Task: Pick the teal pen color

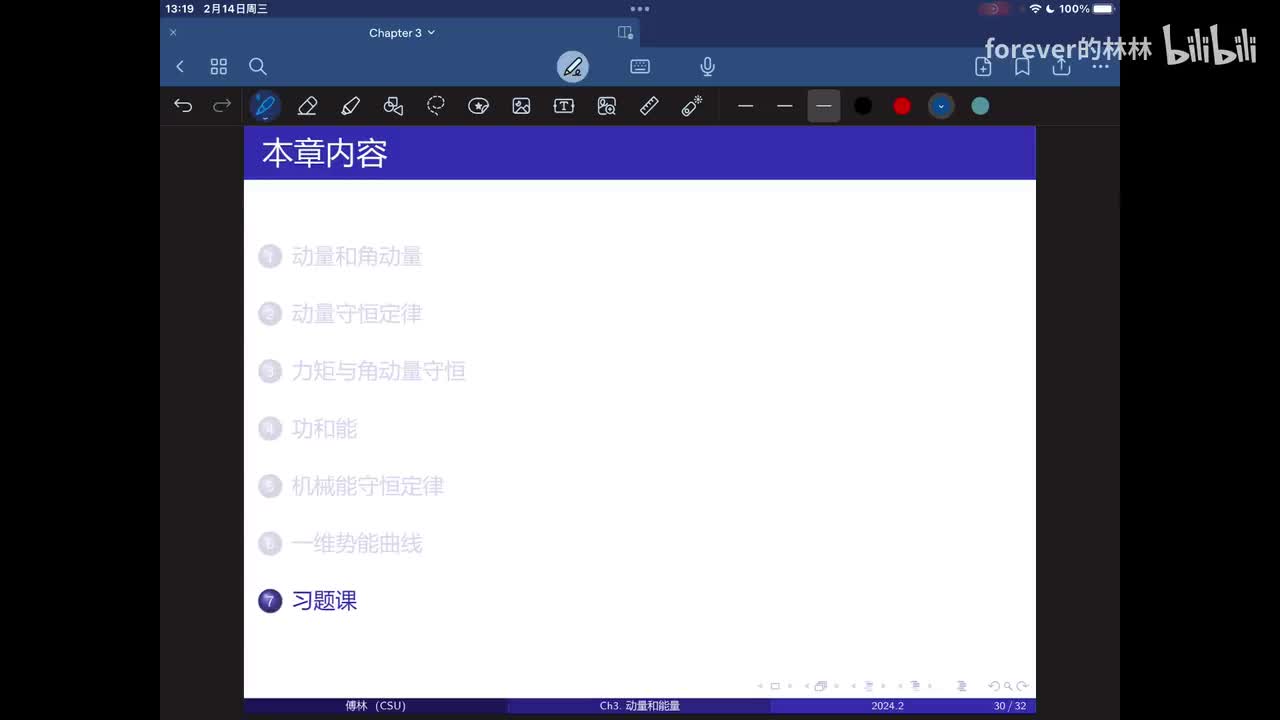Action: click(980, 106)
